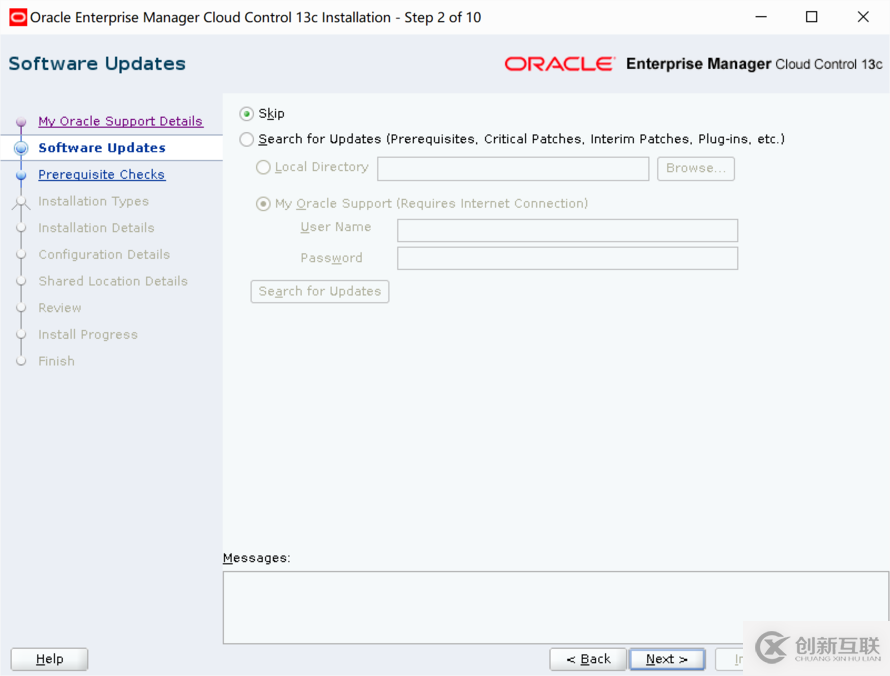This screenshot has width=890, height=676.
Task: Open My Oracle Support Details step link
Action: 120,121
